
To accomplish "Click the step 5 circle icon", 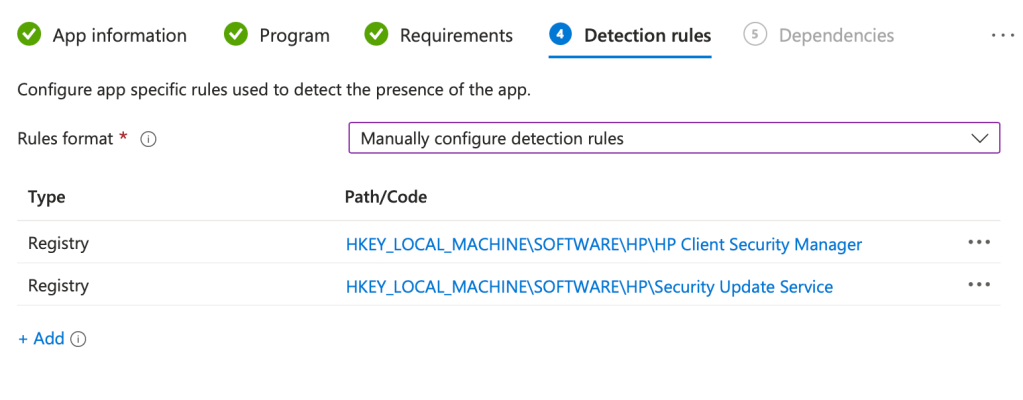I will pyautogui.click(x=755, y=35).
